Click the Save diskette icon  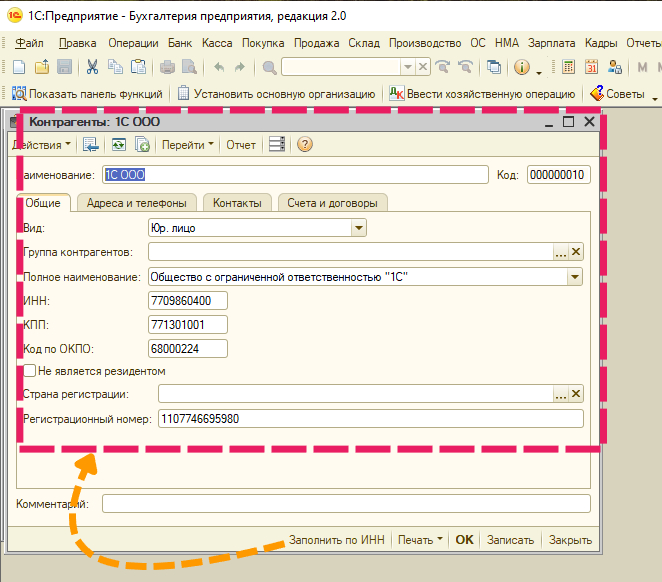tap(64, 67)
